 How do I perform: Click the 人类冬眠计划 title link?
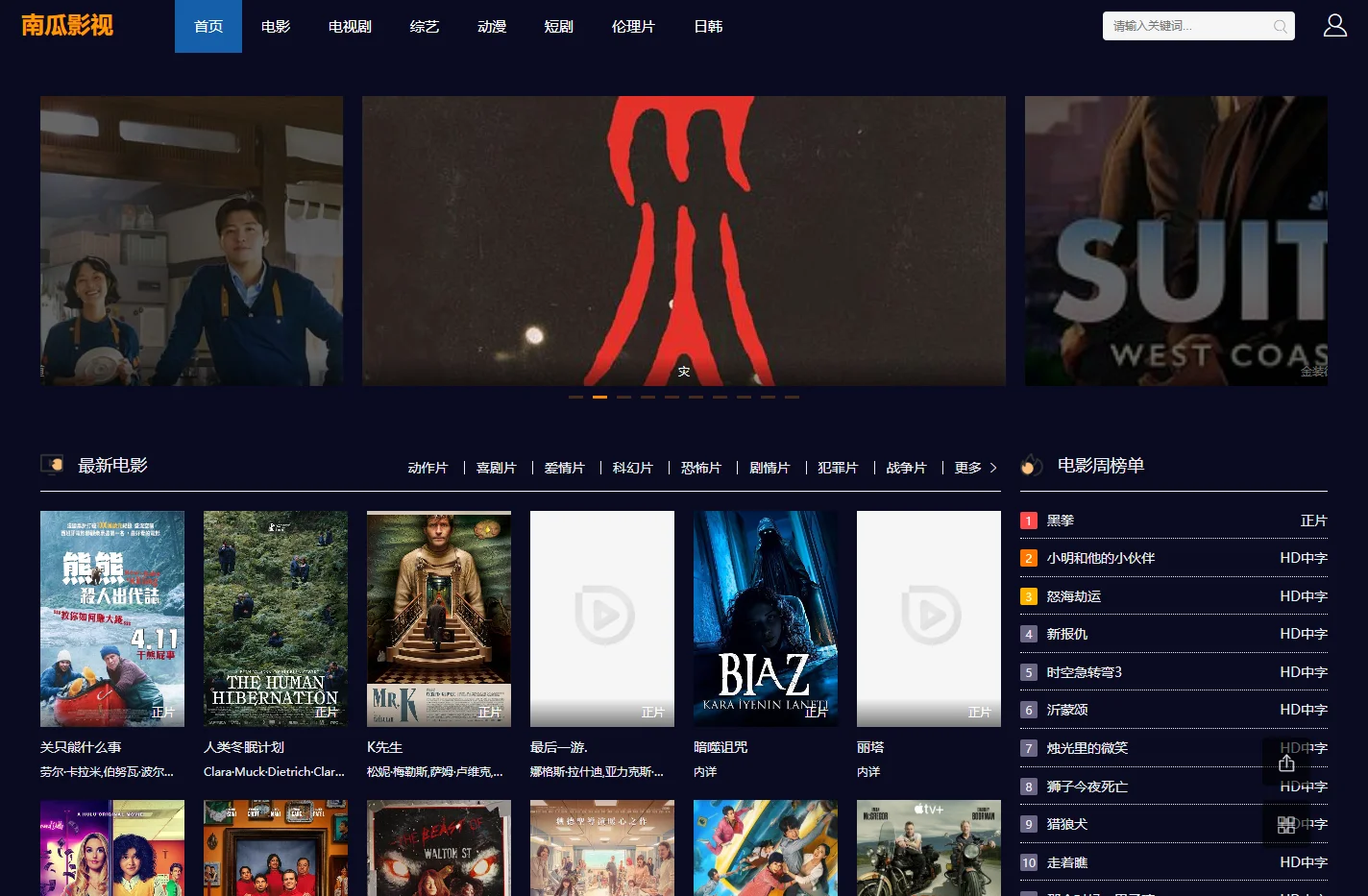244,747
